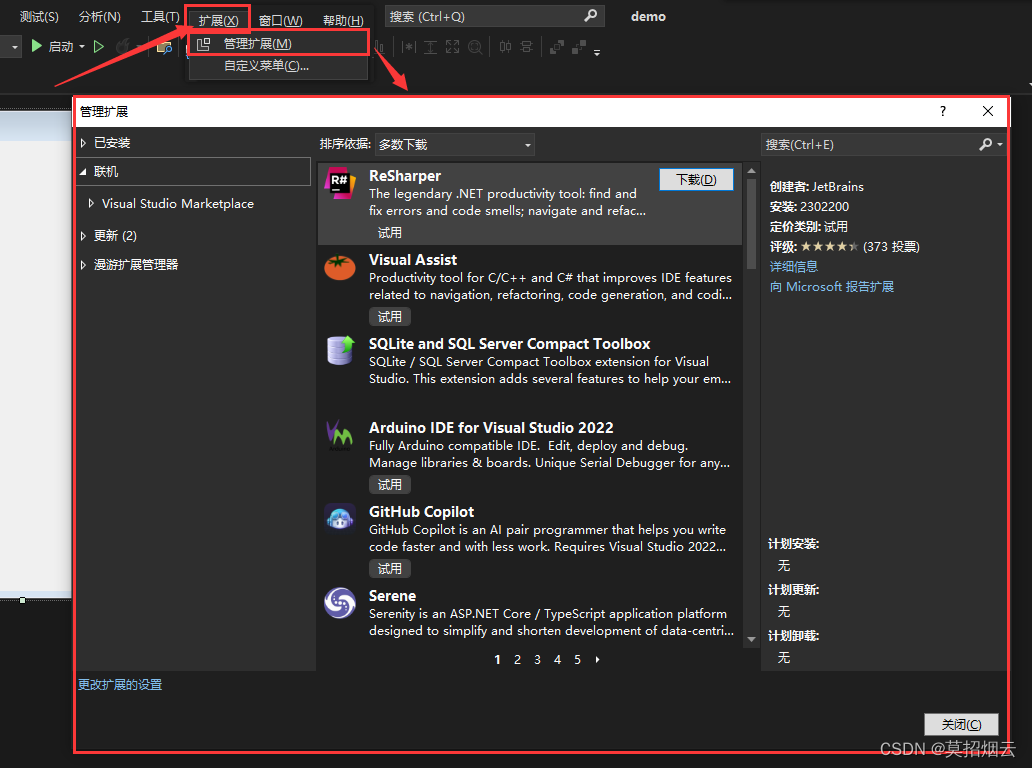Click the 试用 tag under Visual Assist
The width and height of the screenshot is (1032, 768).
pyautogui.click(x=390, y=317)
